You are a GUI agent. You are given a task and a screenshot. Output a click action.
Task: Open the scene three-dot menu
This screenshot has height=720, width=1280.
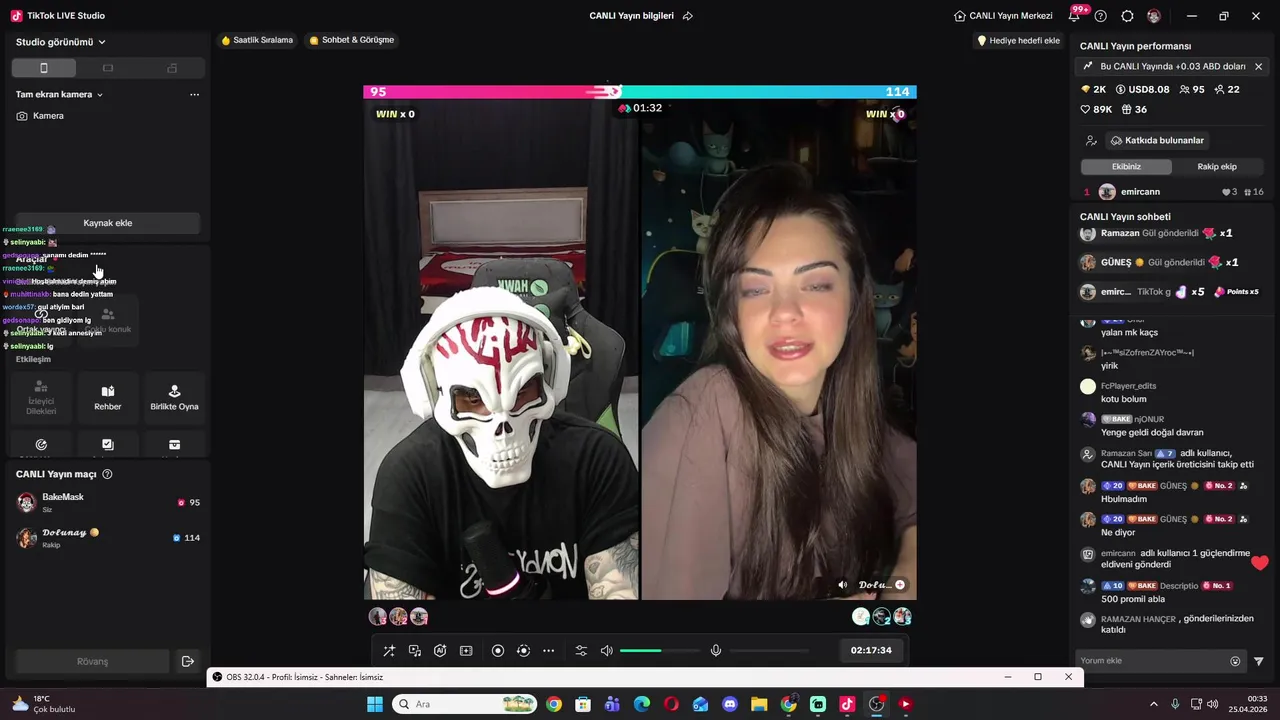tap(194, 95)
